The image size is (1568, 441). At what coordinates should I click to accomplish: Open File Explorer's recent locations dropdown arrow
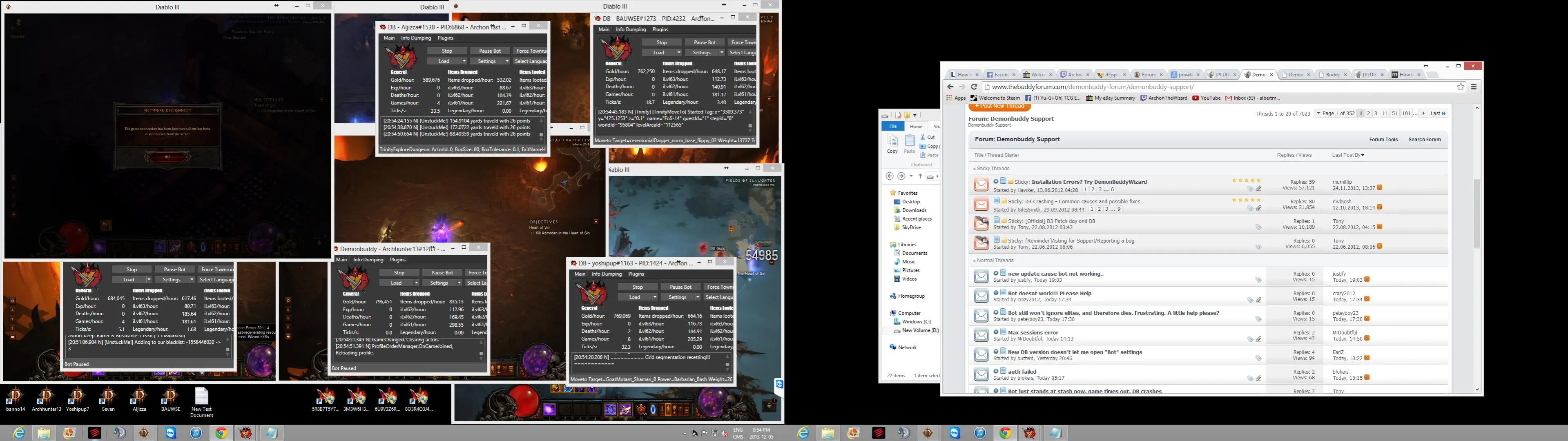click(x=911, y=176)
